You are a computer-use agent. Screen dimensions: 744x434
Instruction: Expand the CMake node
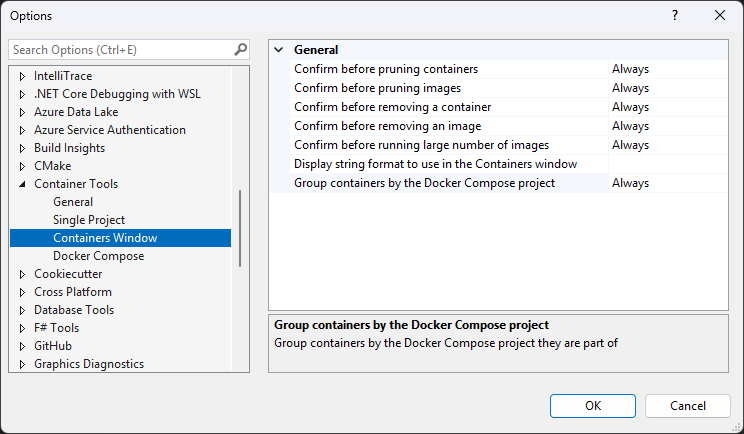pyautogui.click(x=22, y=166)
